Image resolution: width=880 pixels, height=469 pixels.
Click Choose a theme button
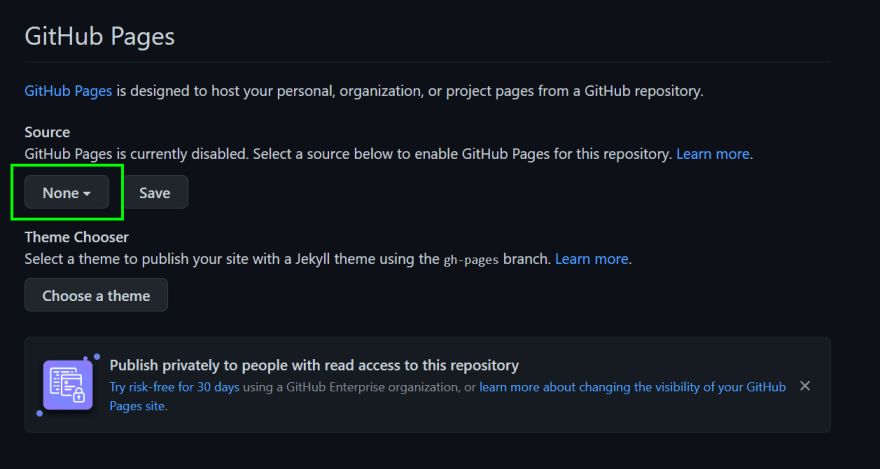pyautogui.click(x=96, y=295)
